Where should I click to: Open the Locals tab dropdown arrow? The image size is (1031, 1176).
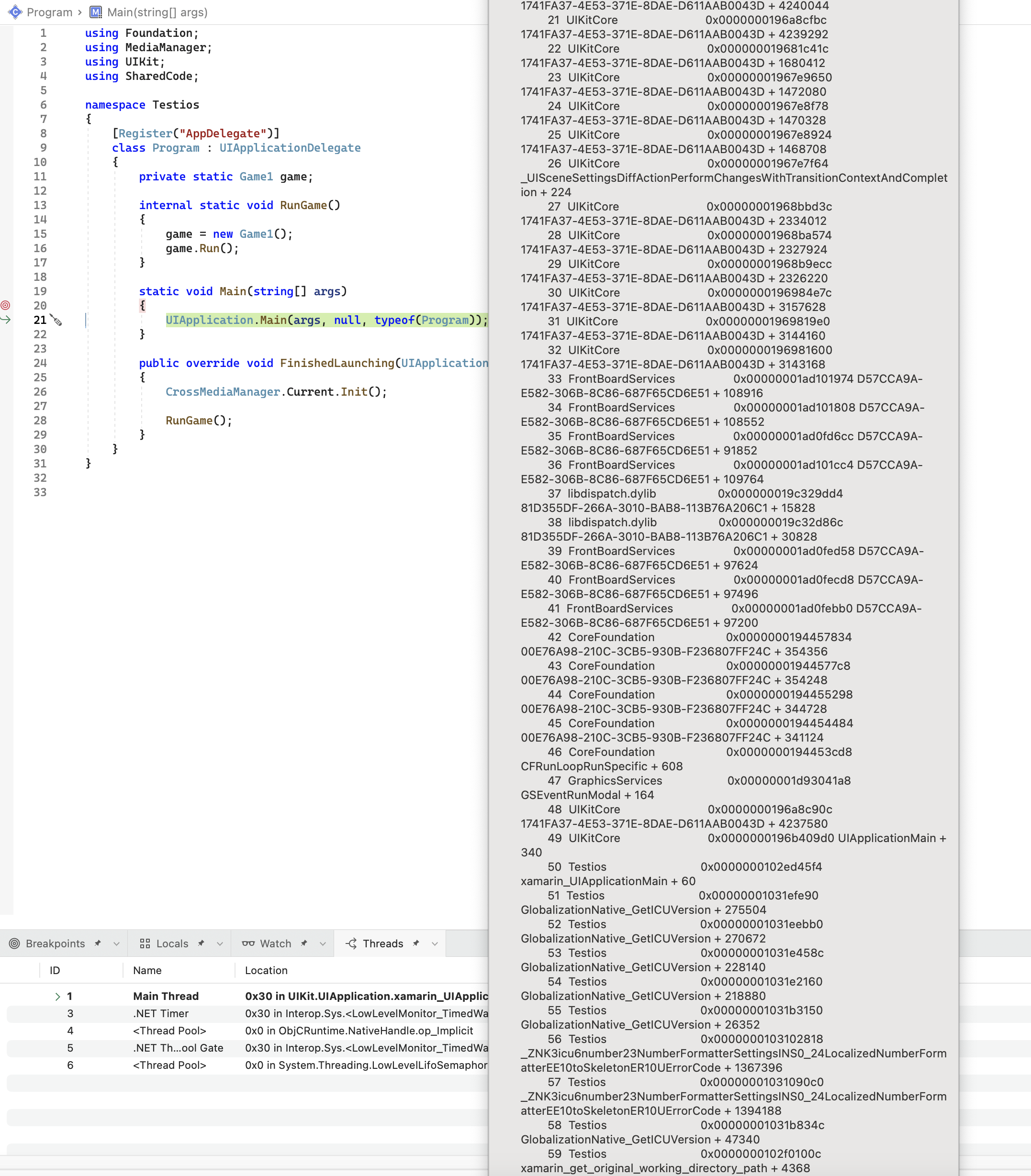(220, 943)
